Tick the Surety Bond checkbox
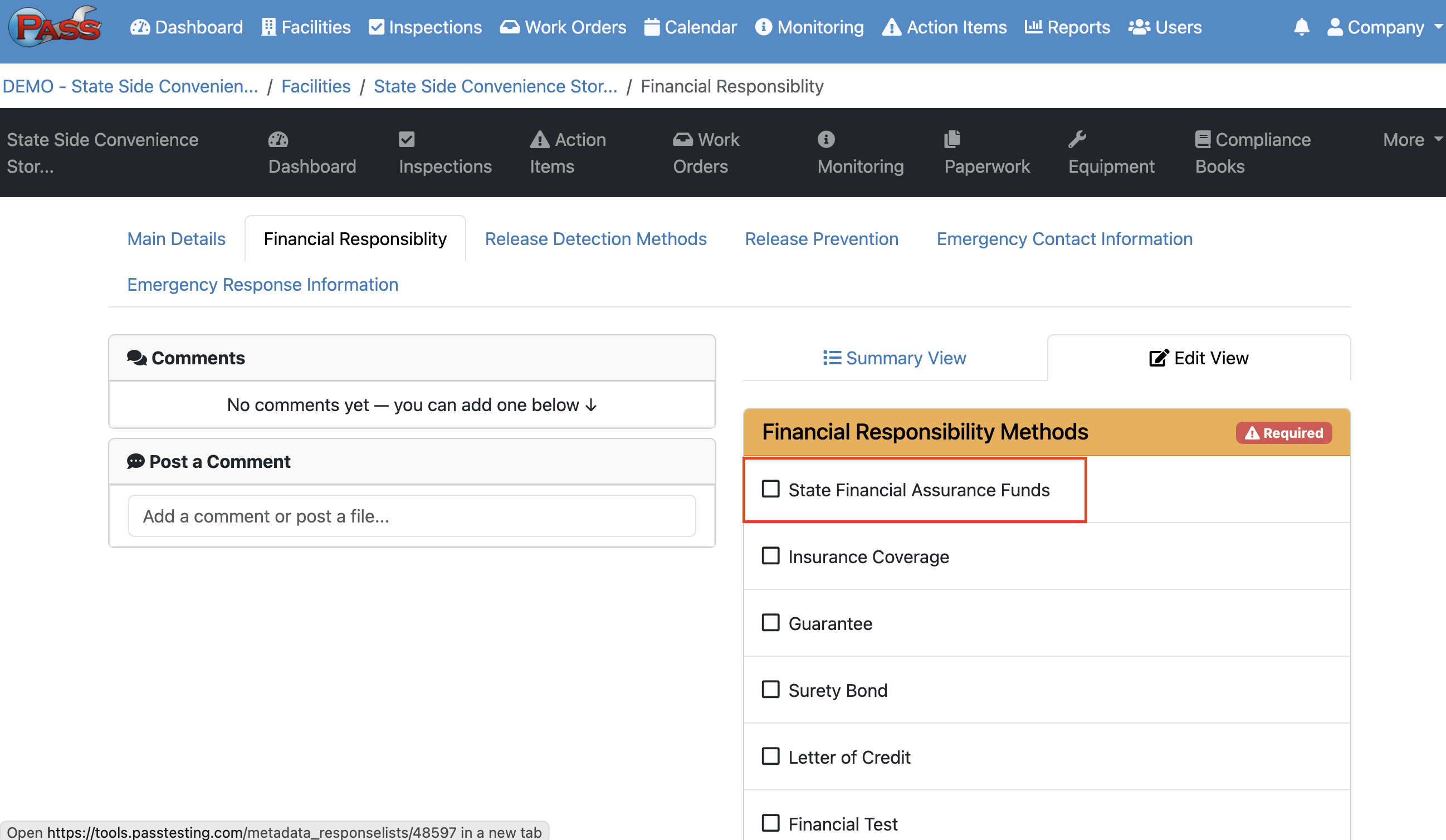The image size is (1446, 840). pyautogui.click(x=771, y=690)
